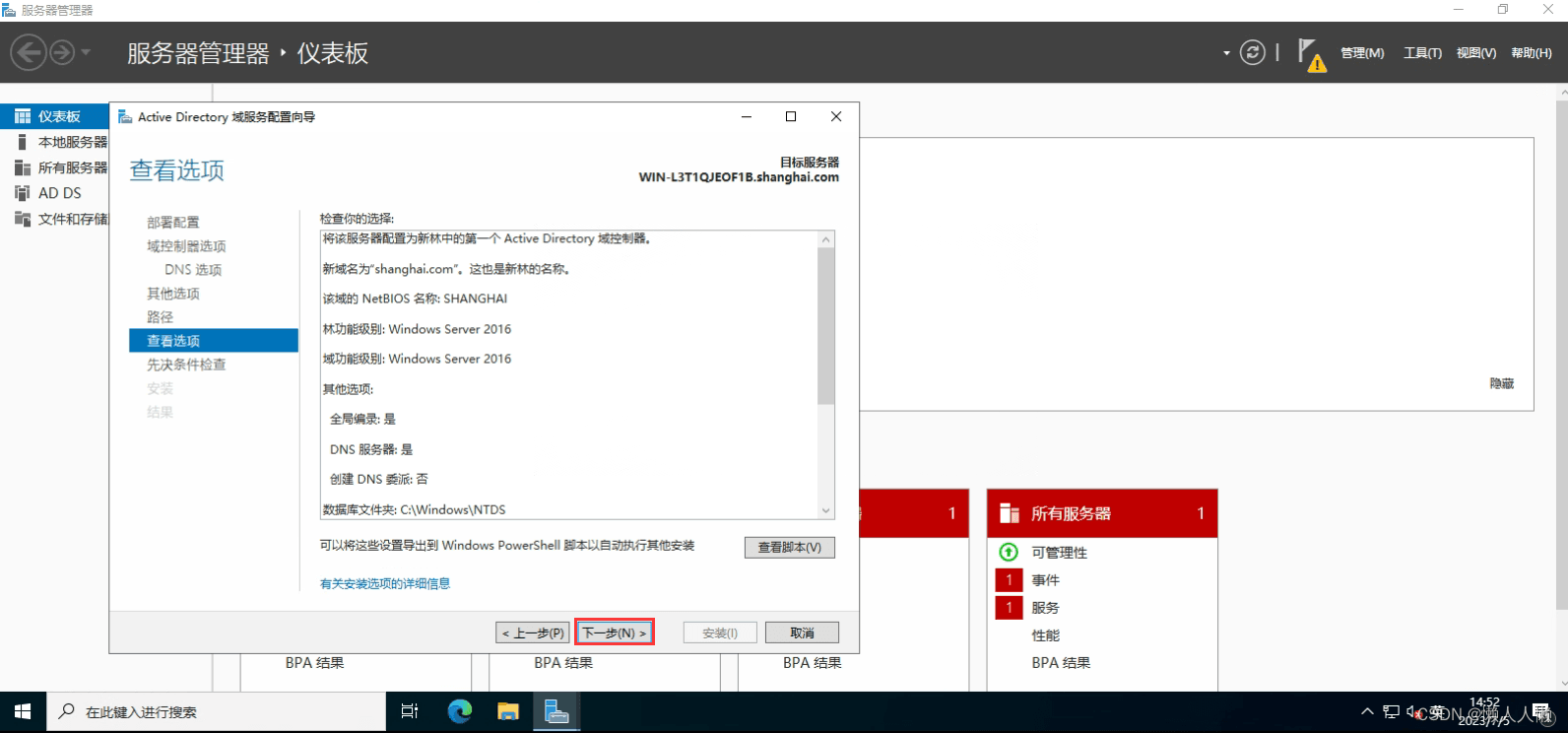Show hidden tray icons chevron
Image resolution: width=1568 pixels, height=733 pixels.
pos(1367,711)
